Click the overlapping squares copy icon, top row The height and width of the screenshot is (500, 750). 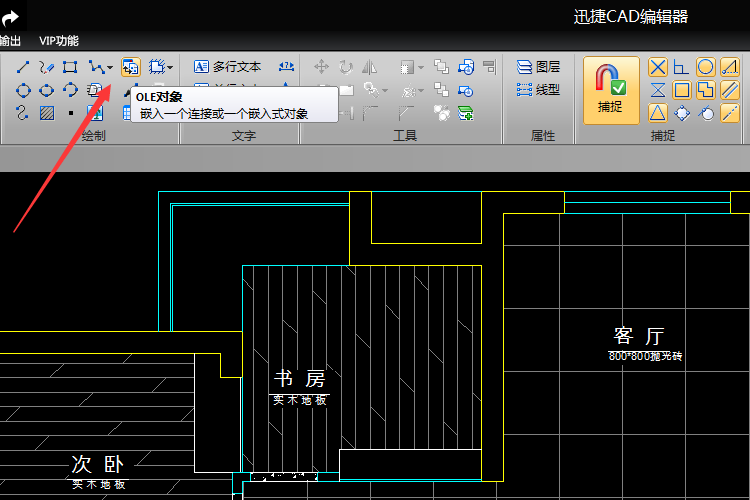[x=441, y=67]
